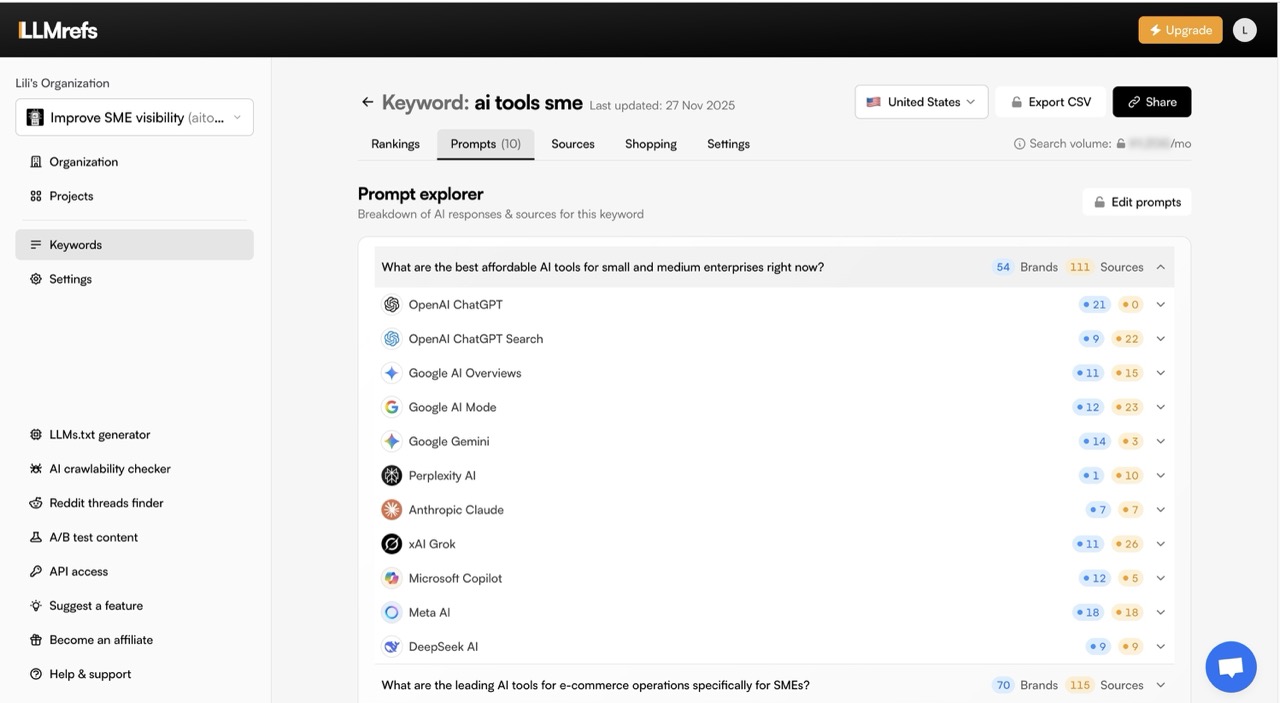Open the LLMs.txt generator tool

click(x=100, y=434)
